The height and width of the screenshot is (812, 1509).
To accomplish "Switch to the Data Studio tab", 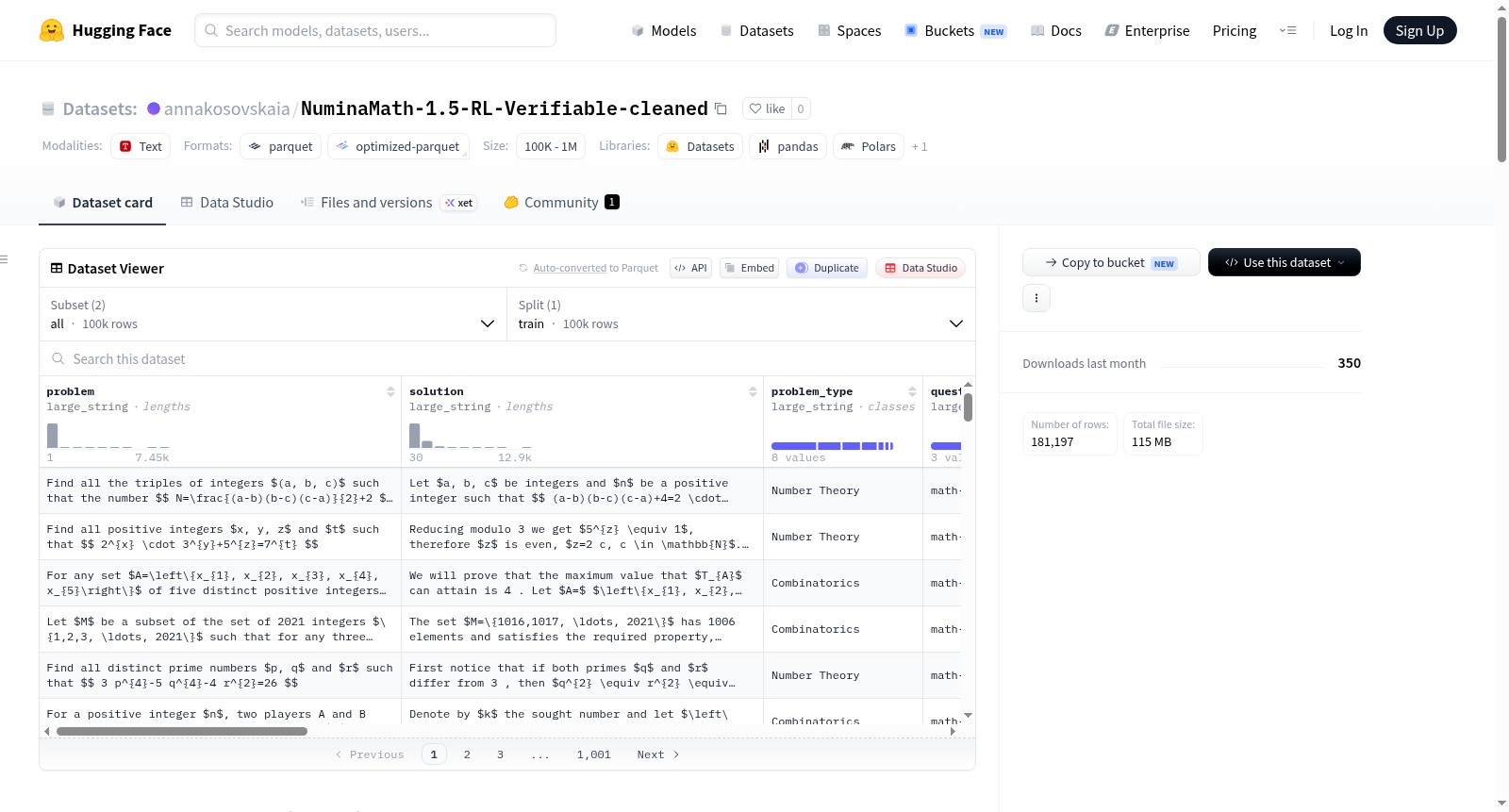I will 227,202.
